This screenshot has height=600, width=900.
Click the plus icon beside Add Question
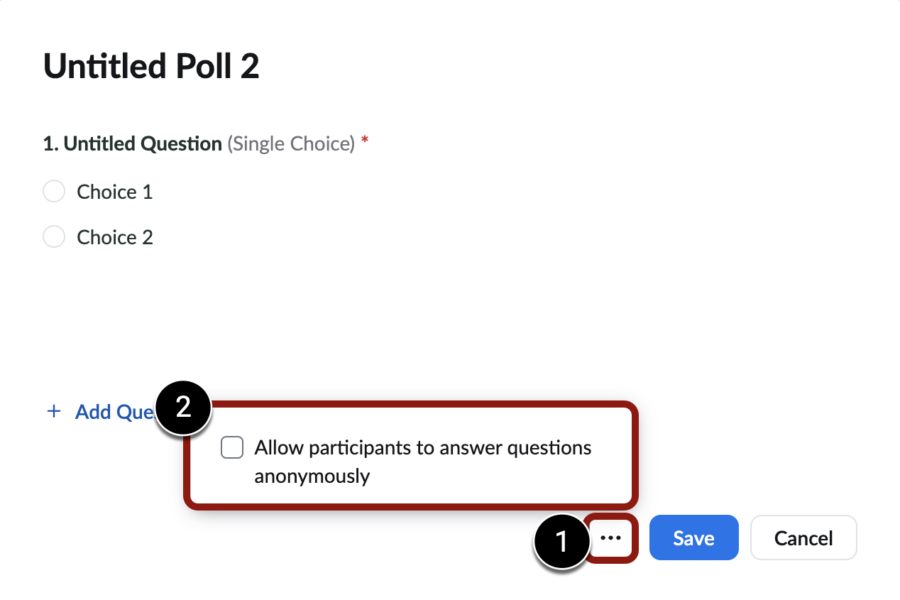coord(54,411)
